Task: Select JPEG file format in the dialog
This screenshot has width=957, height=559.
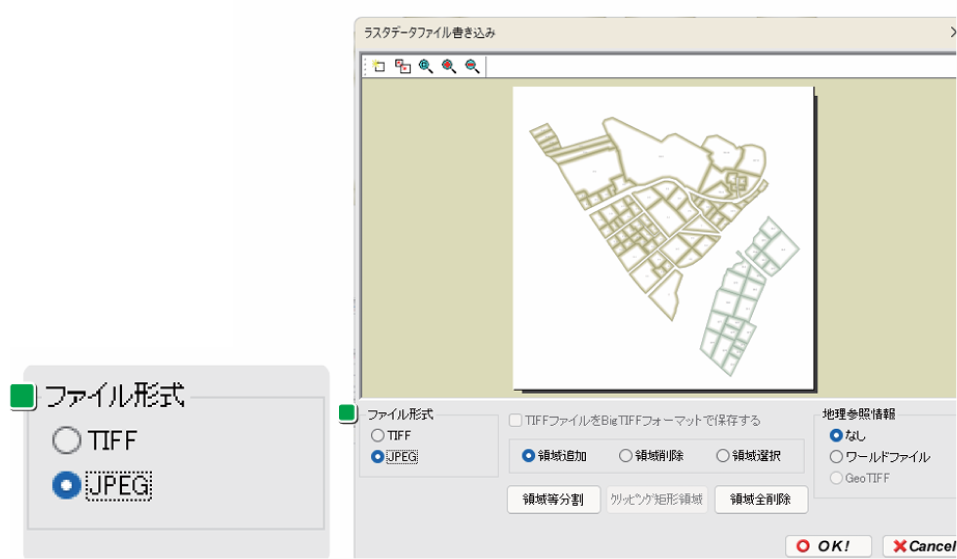Action: pyautogui.click(x=377, y=456)
